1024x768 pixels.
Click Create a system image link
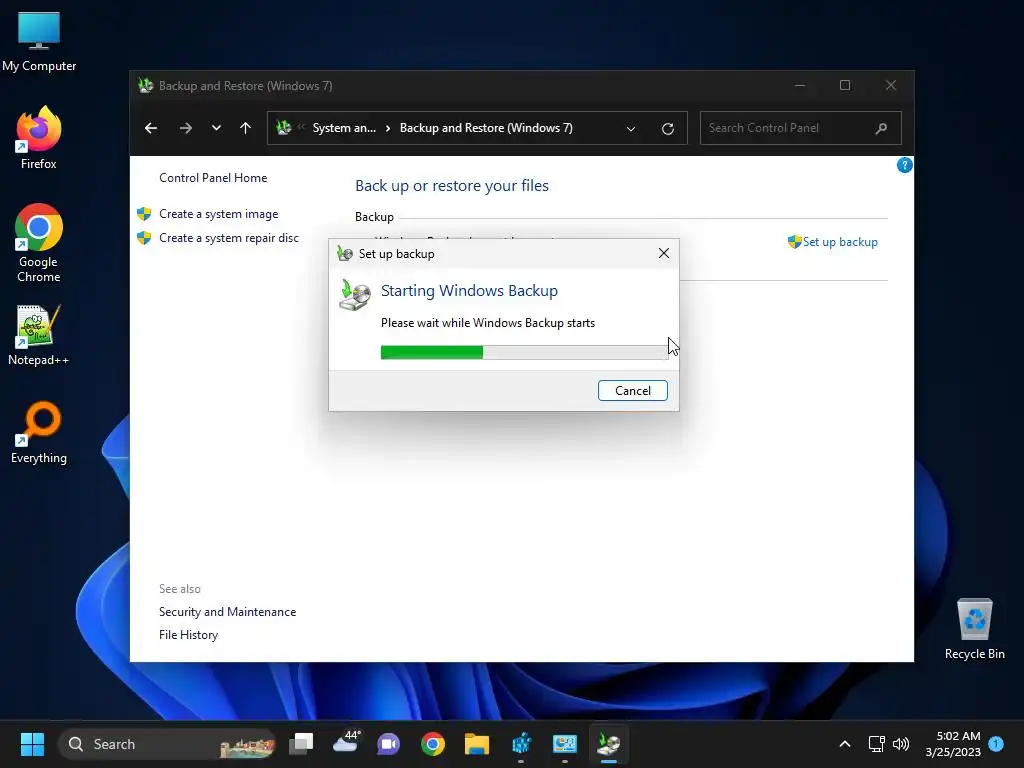[x=219, y=214]
